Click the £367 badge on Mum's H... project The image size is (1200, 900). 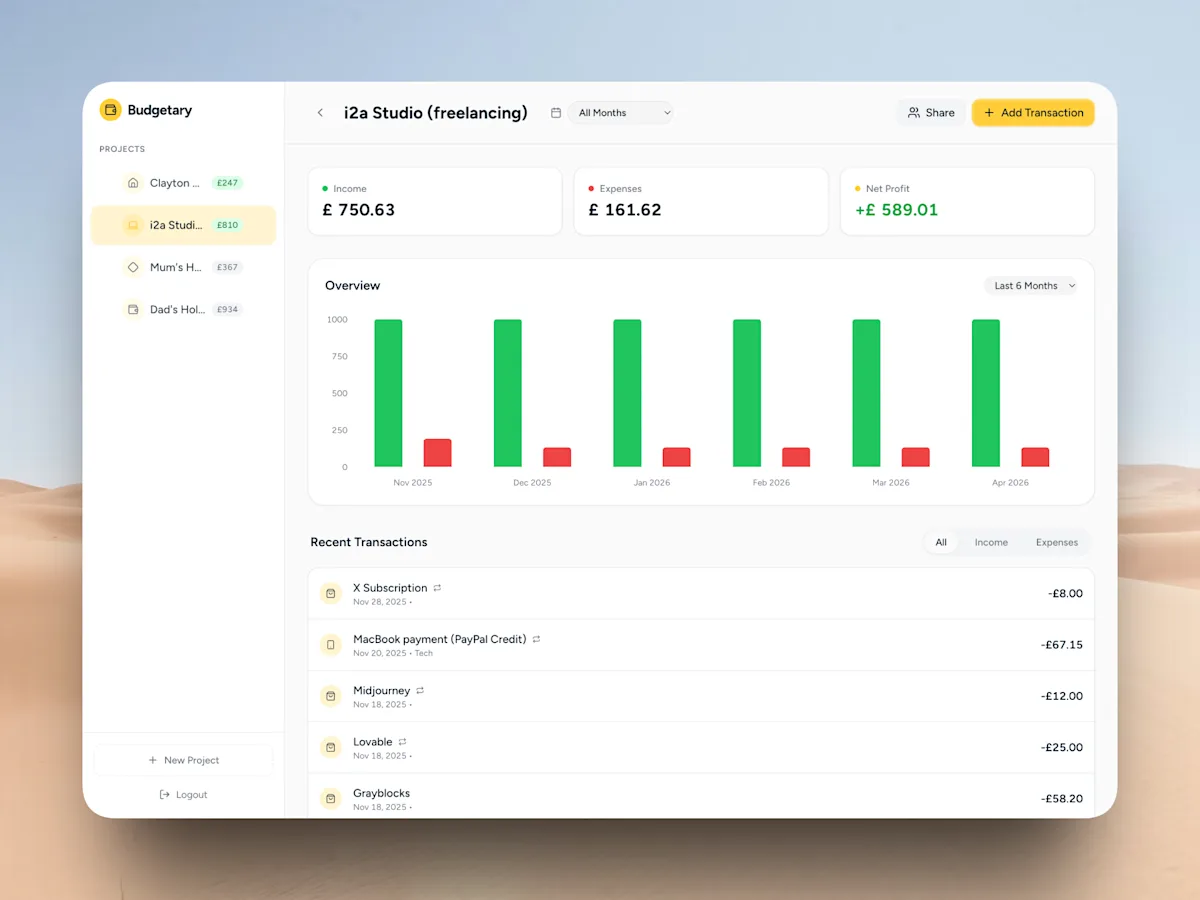228,267
